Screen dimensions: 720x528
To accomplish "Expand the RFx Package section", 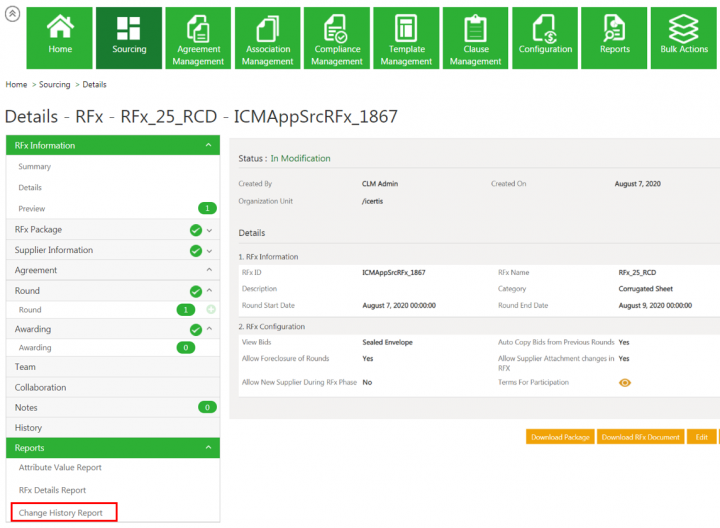I will [x=209, y=230].
